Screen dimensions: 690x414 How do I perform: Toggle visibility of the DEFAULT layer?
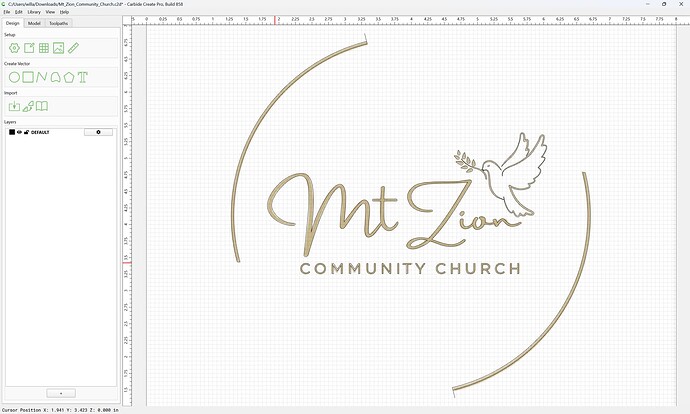coord(19,132)
